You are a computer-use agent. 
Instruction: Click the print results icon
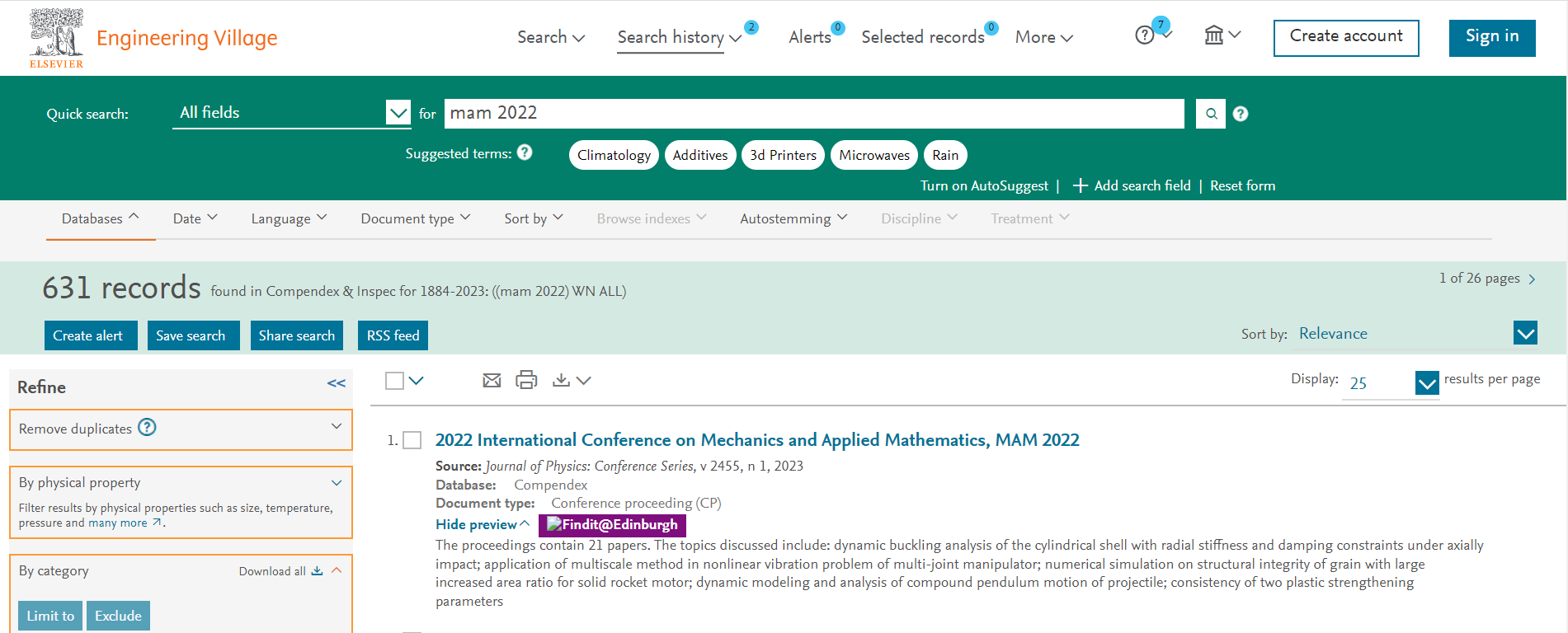[x=526, y=380]
